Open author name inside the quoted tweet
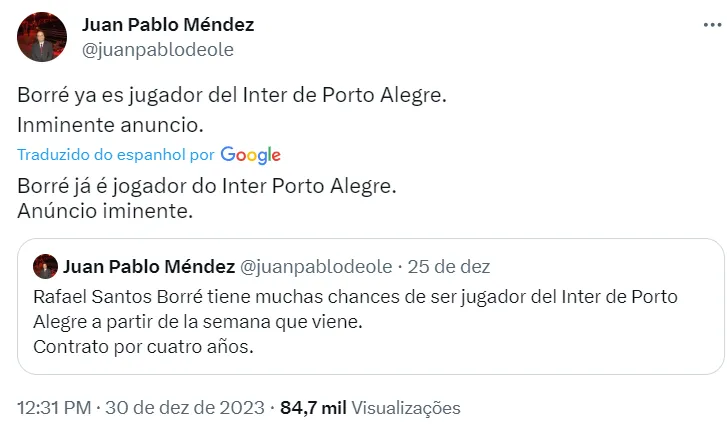Screen dimensions: 727x435 147,267
